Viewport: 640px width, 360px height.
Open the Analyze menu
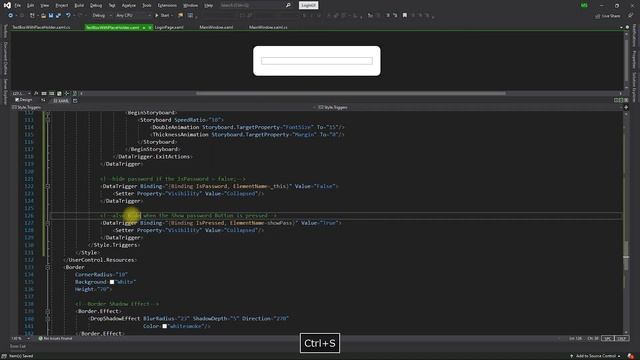(129, 5)
